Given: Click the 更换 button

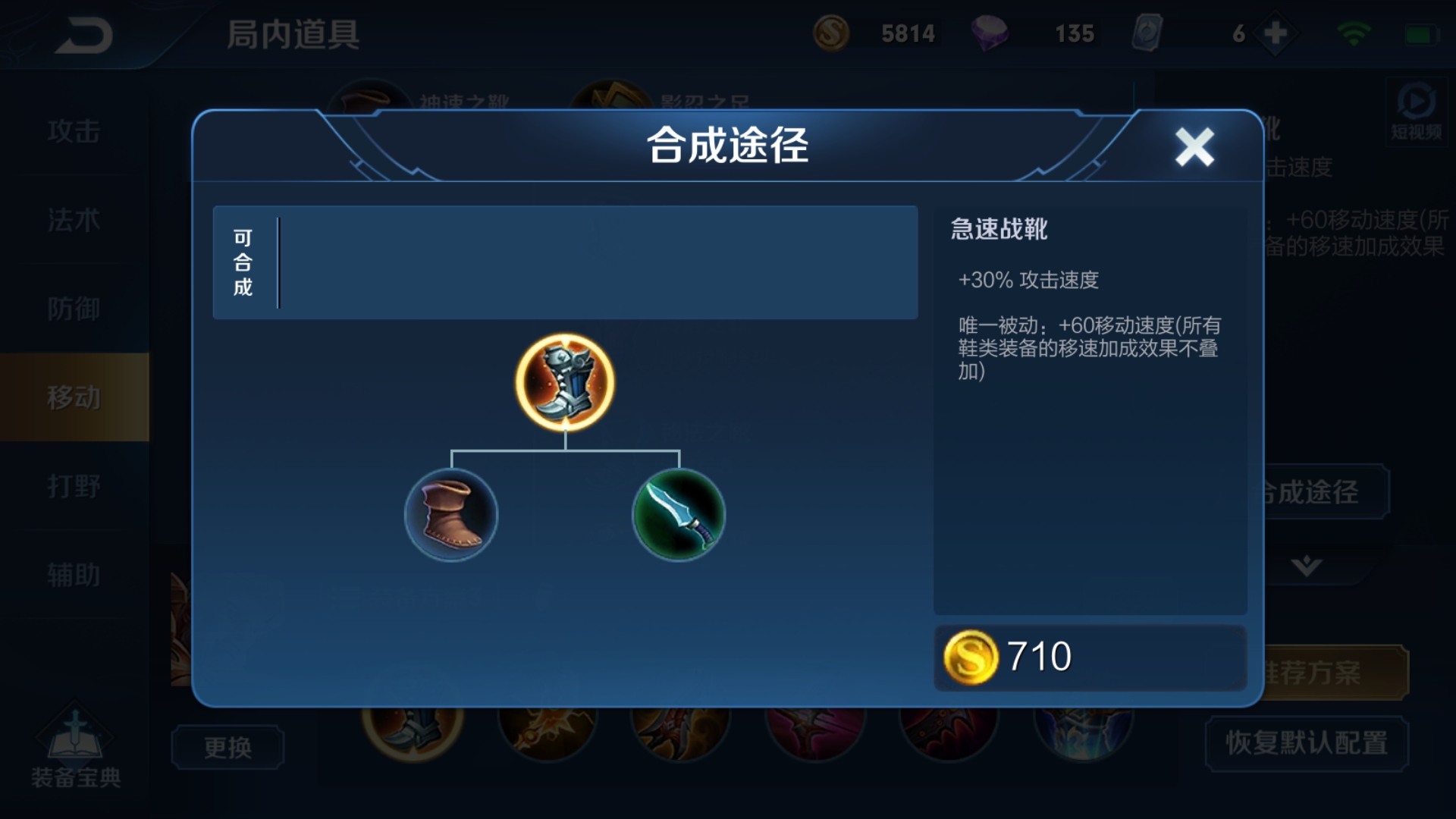Looking at the screenshot, I should (x=227, y=748).
